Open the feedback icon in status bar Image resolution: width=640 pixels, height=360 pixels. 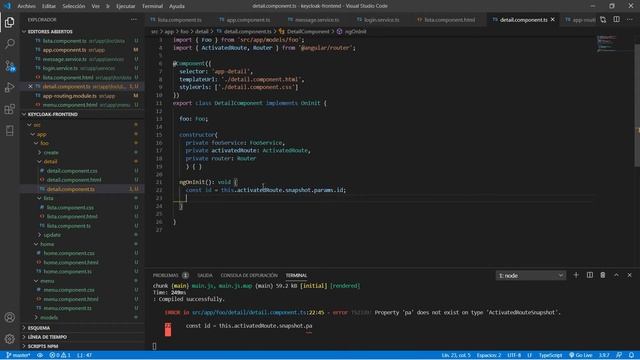pyautogui.click(x=619, y=356)
